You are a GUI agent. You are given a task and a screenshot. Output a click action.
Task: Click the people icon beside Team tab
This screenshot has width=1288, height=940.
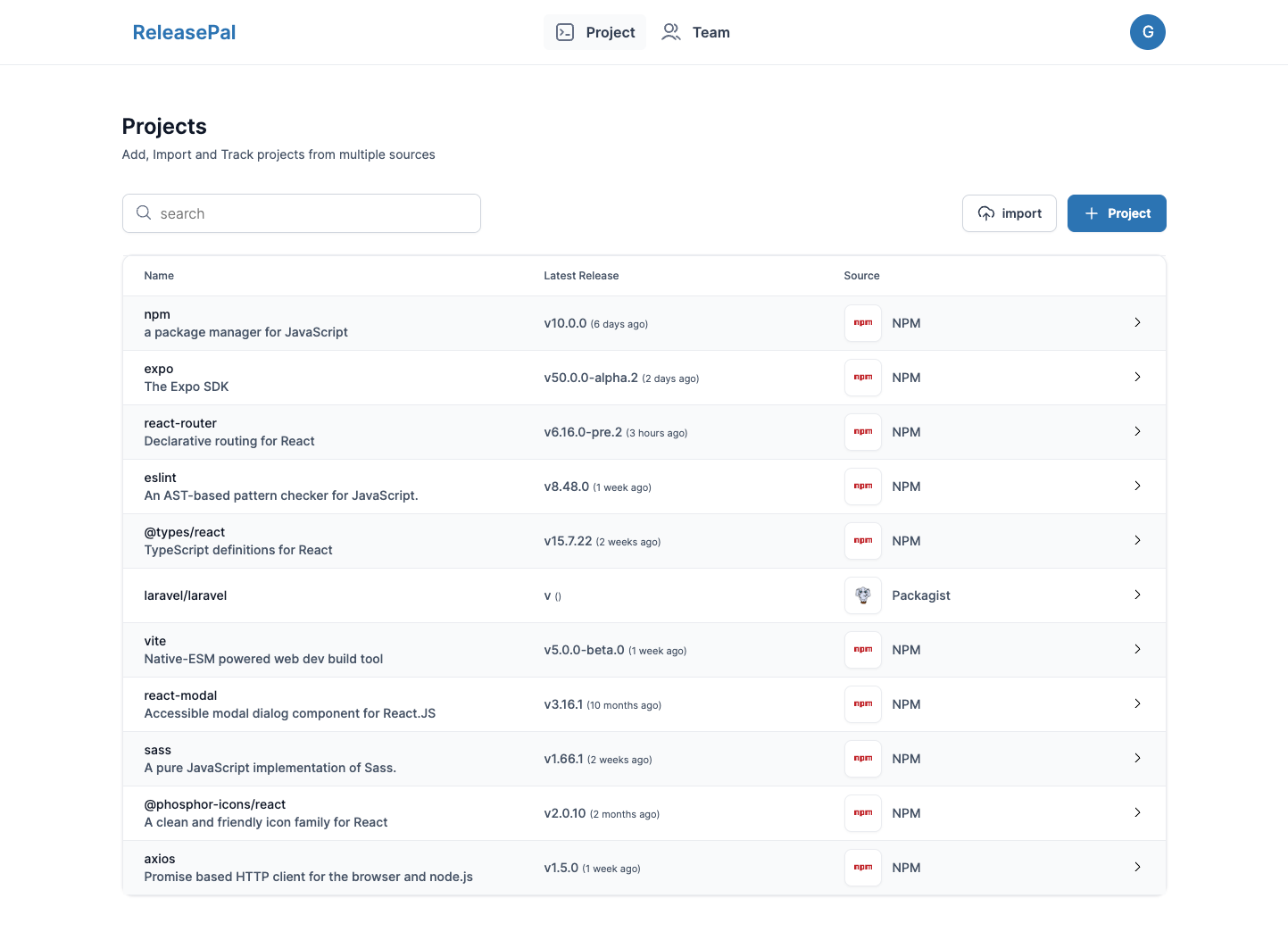pos(671,32)
